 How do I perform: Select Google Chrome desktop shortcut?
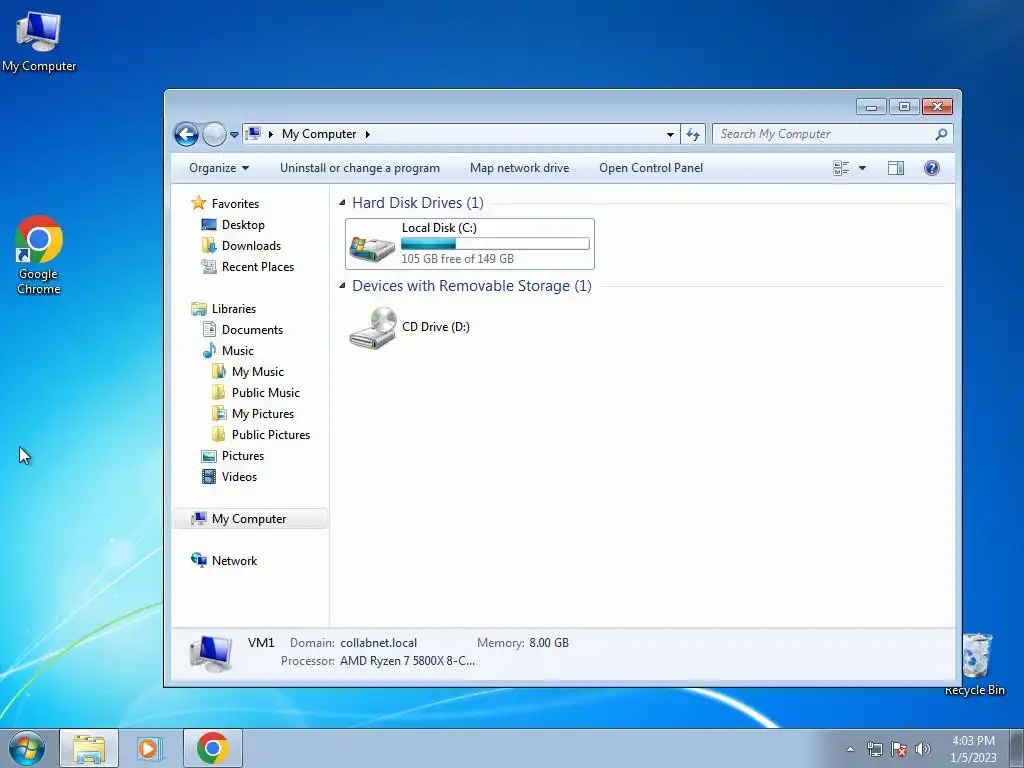point(39,255)
